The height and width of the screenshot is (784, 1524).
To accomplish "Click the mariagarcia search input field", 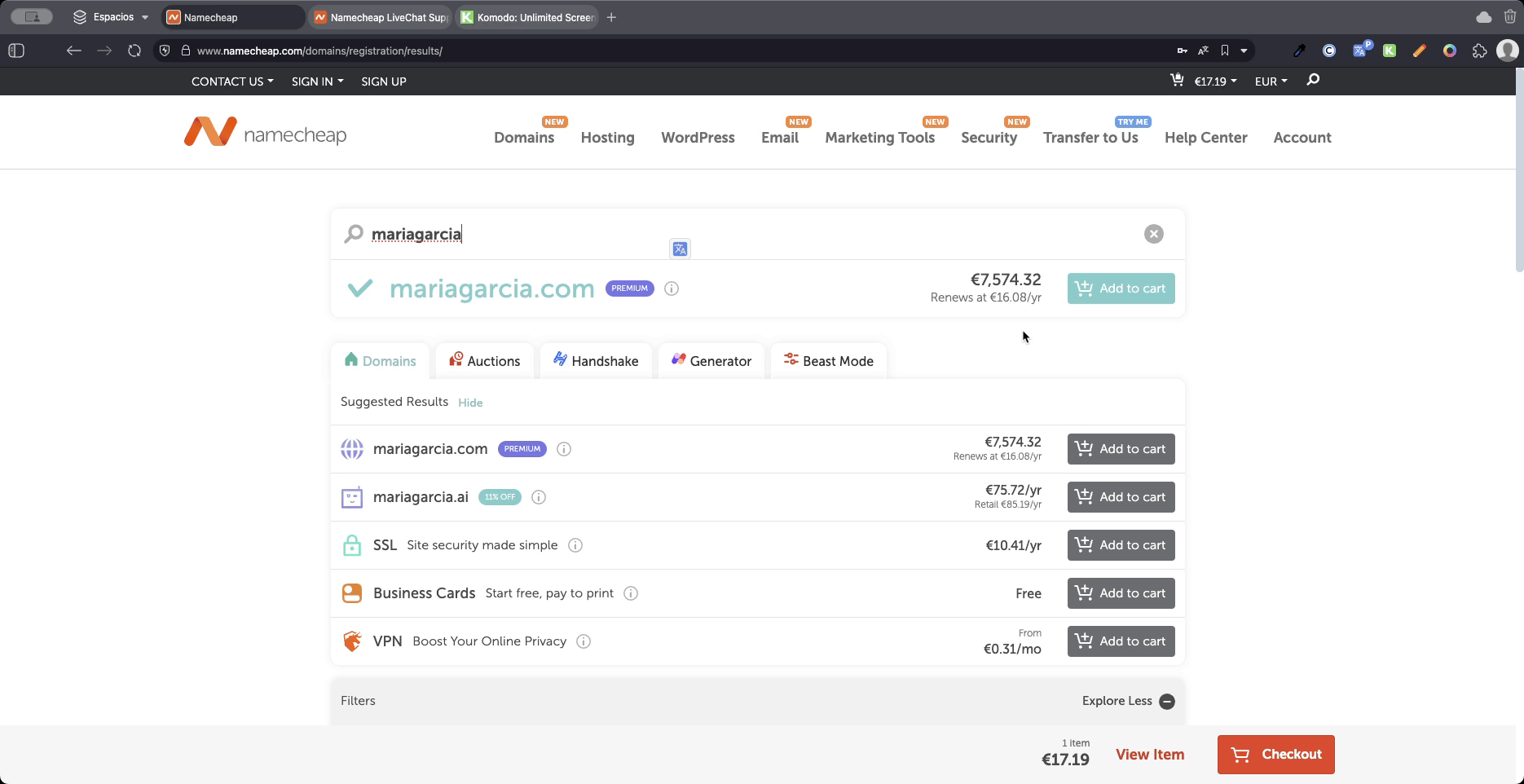I will pos(733,235).
